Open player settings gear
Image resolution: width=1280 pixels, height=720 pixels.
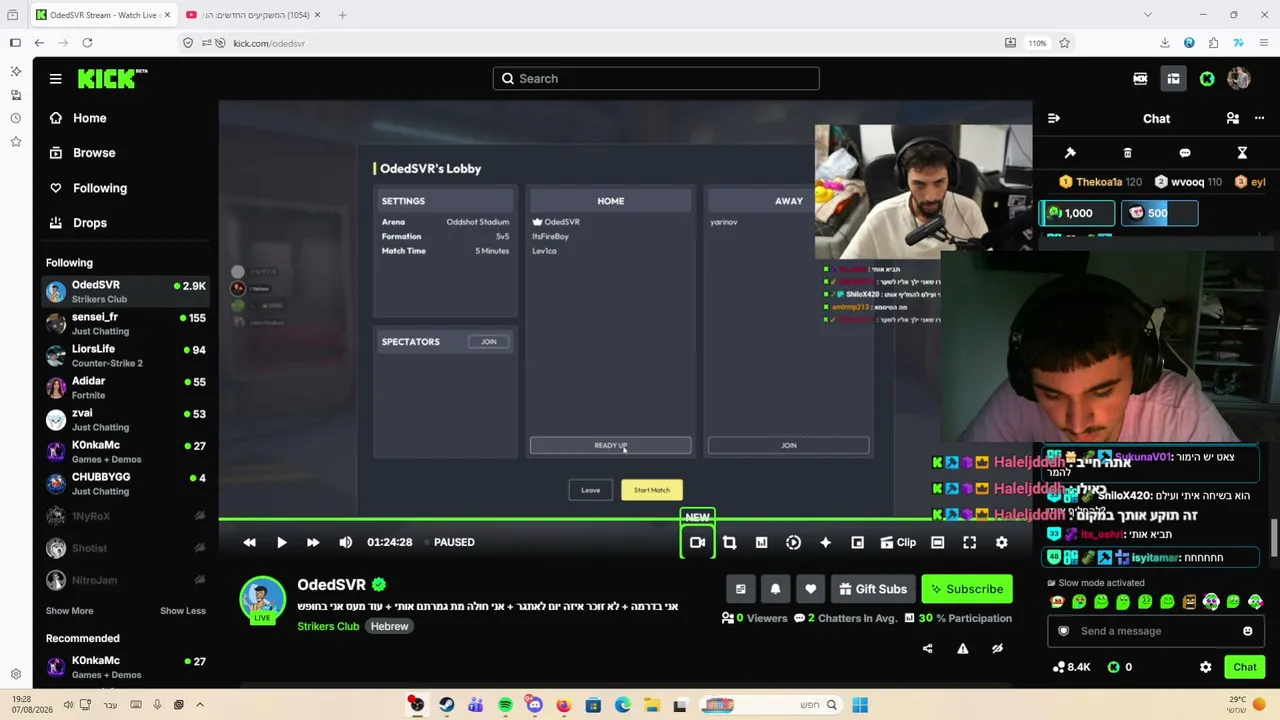(1001, 542)
